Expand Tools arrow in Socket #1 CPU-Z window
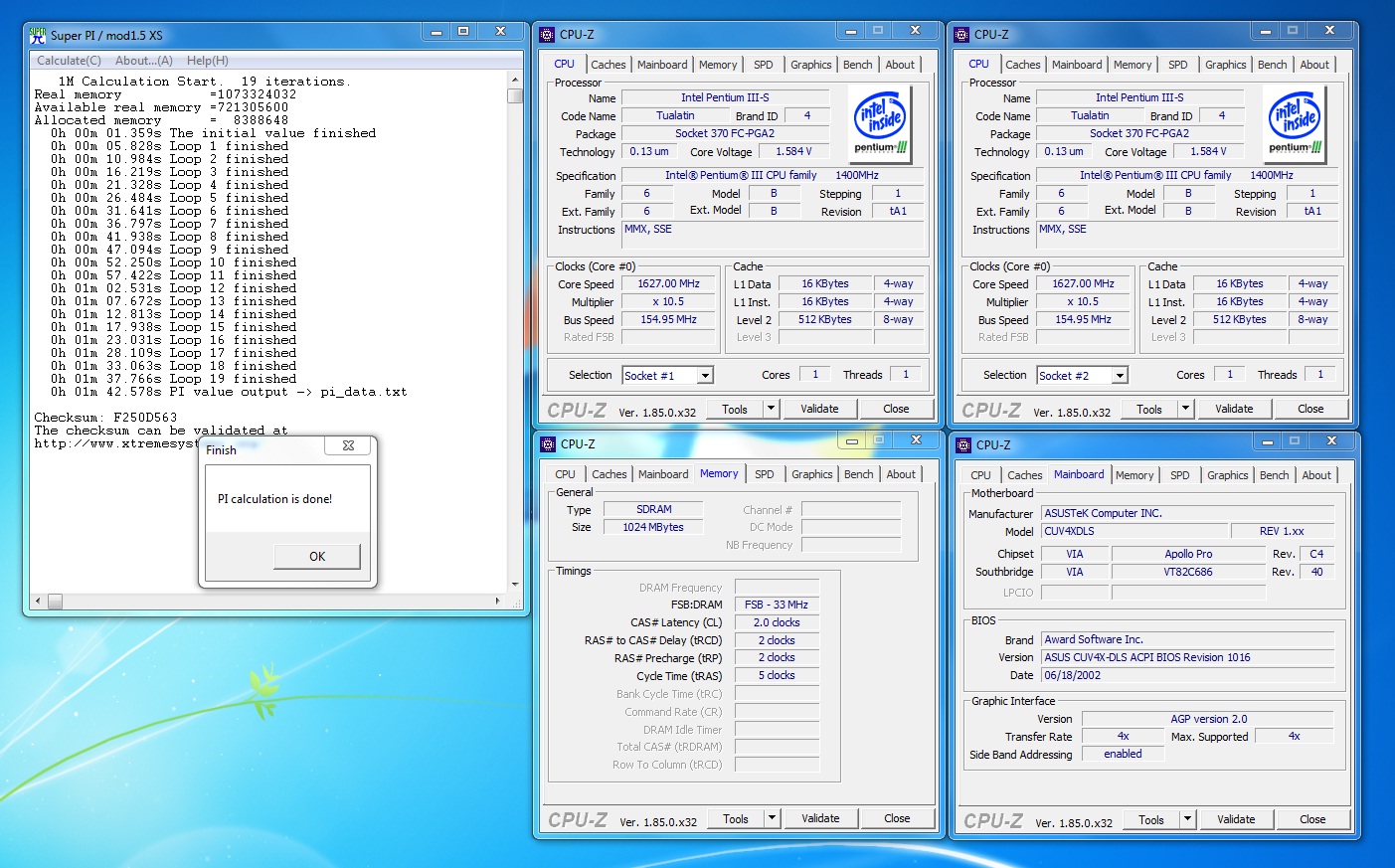This screenshot has width=1395, height=868. pos(771,409)
